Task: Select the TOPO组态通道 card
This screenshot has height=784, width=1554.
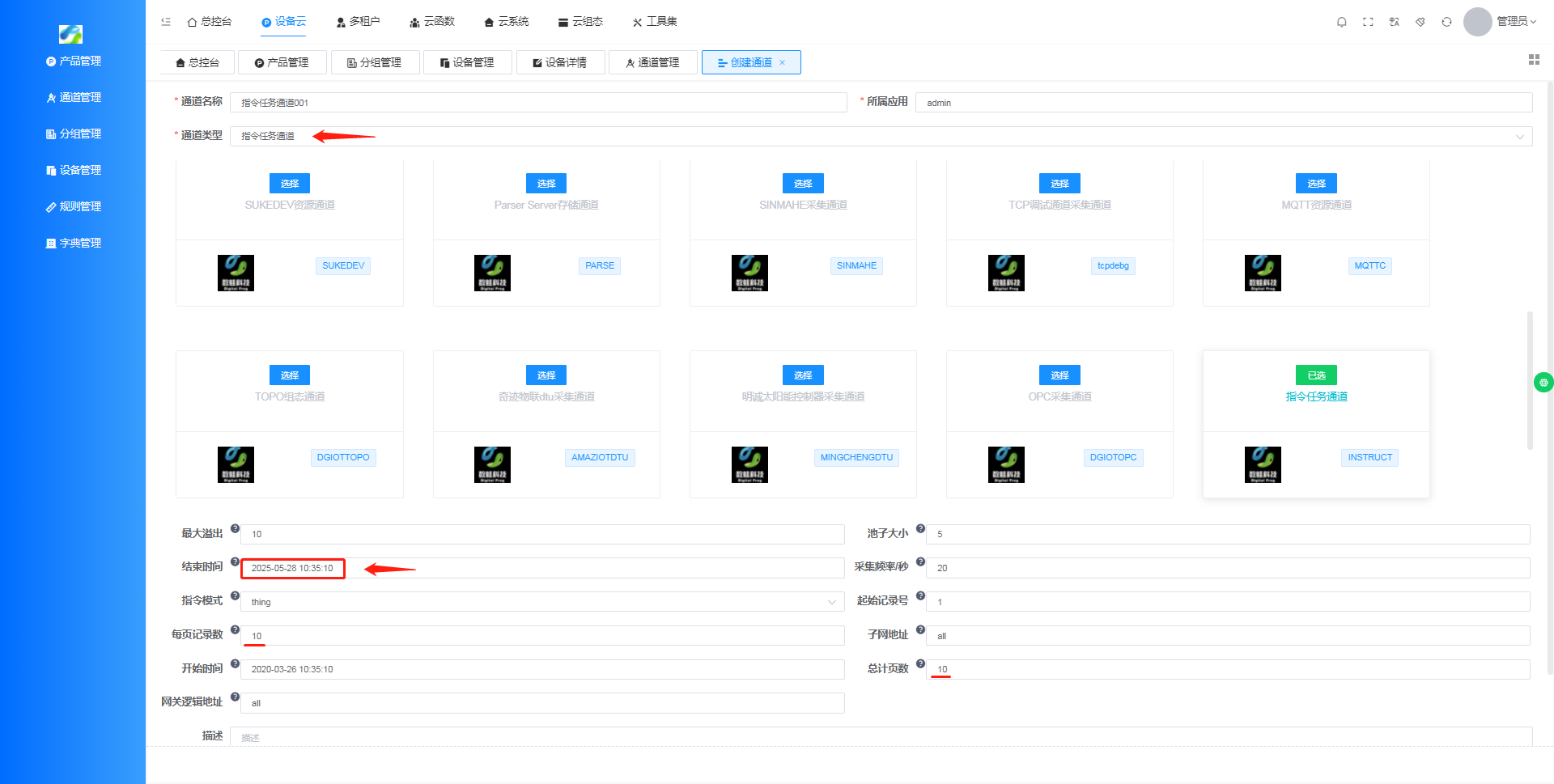Action: [x=290, y=375]
